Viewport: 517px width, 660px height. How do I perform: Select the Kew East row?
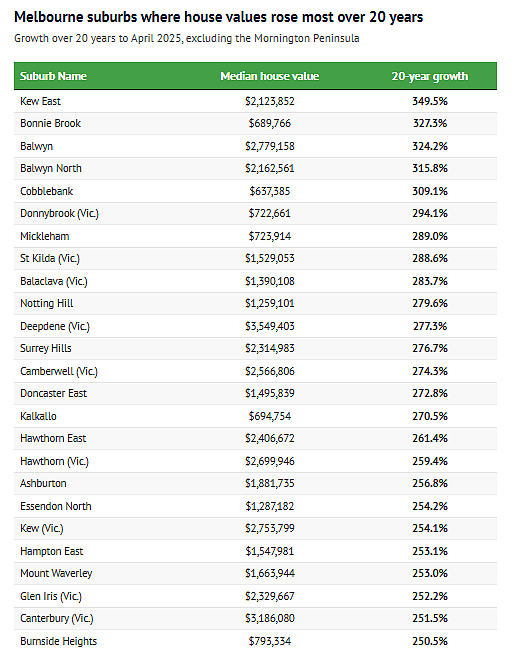(256, 101)
